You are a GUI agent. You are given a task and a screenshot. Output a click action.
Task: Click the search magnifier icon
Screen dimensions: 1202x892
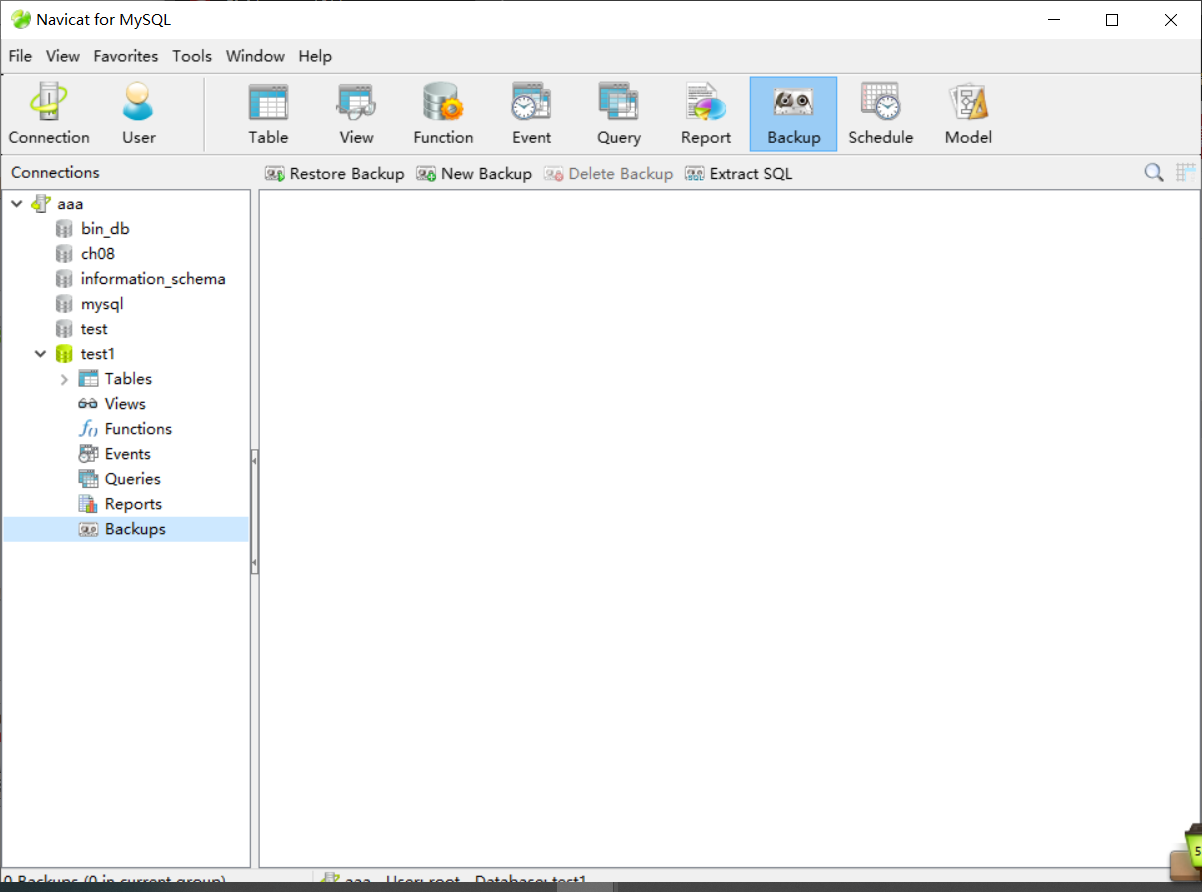pos(1154,173)
